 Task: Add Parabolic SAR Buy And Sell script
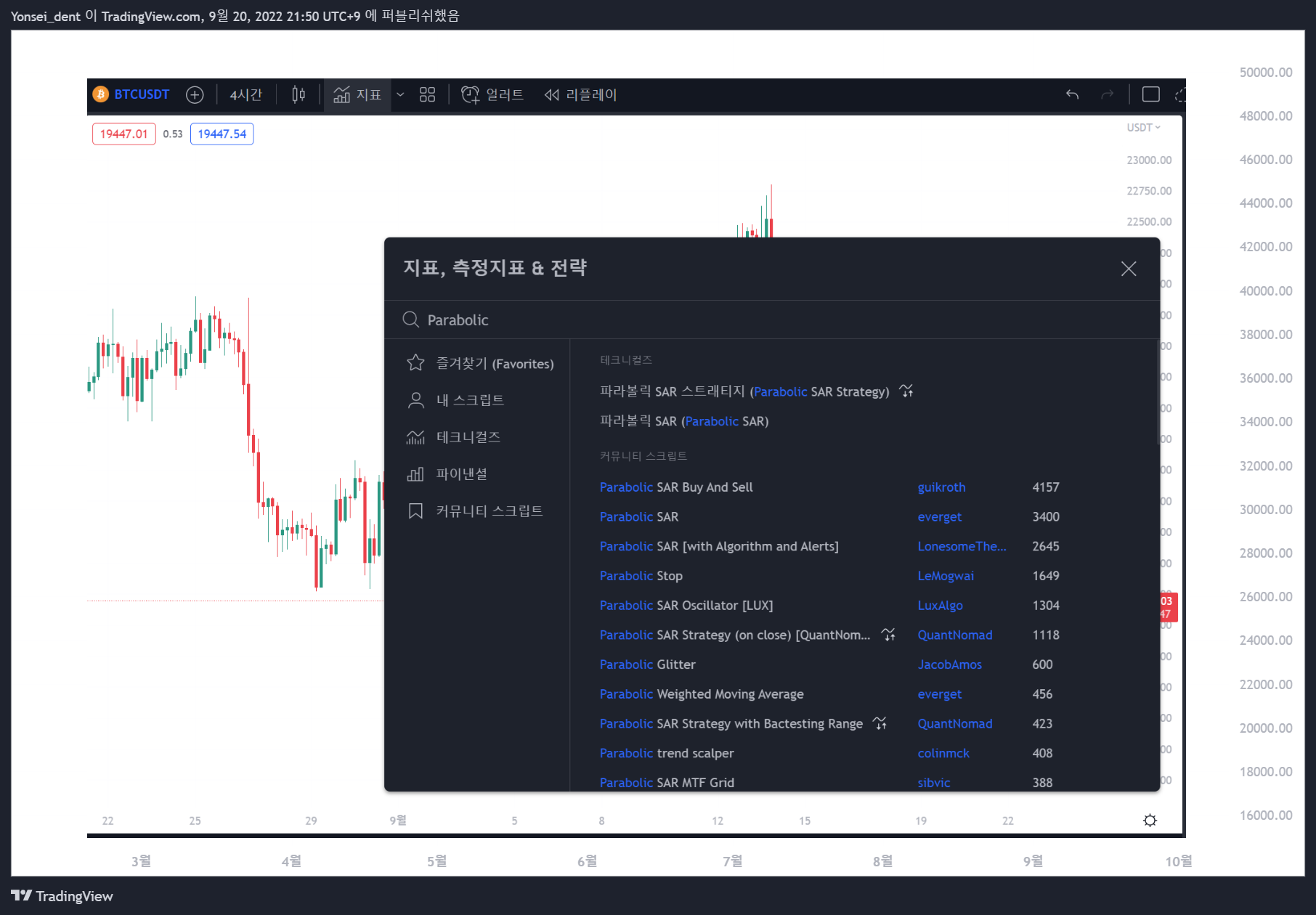(676, 487)
